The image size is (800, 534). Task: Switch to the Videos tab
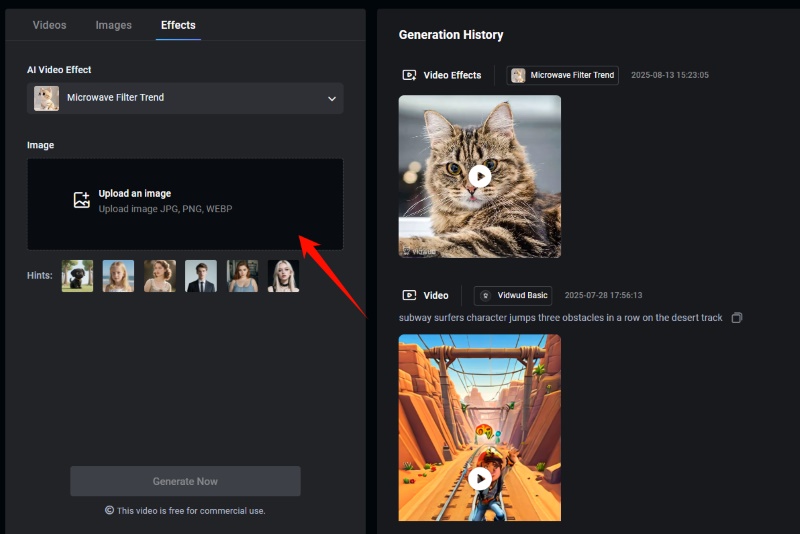pyautogui.click(x=49, y=25)
